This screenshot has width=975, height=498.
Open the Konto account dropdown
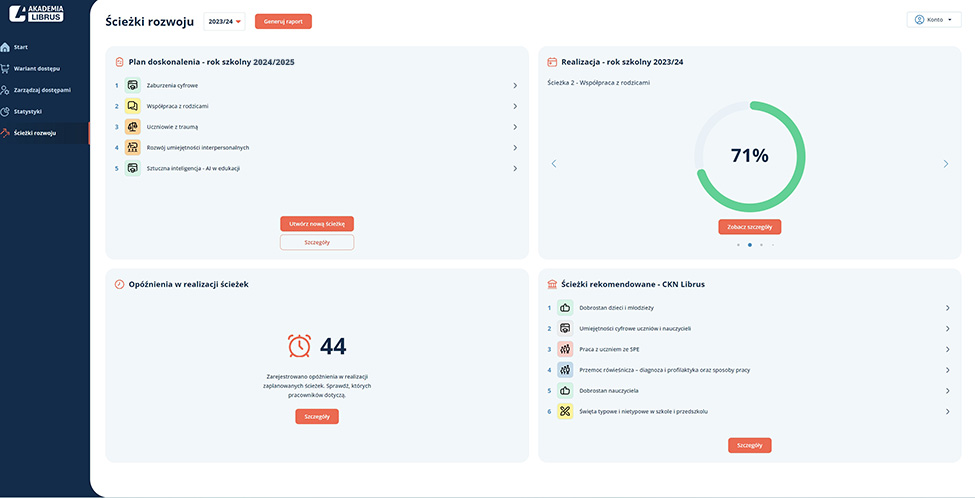(934, 19)
